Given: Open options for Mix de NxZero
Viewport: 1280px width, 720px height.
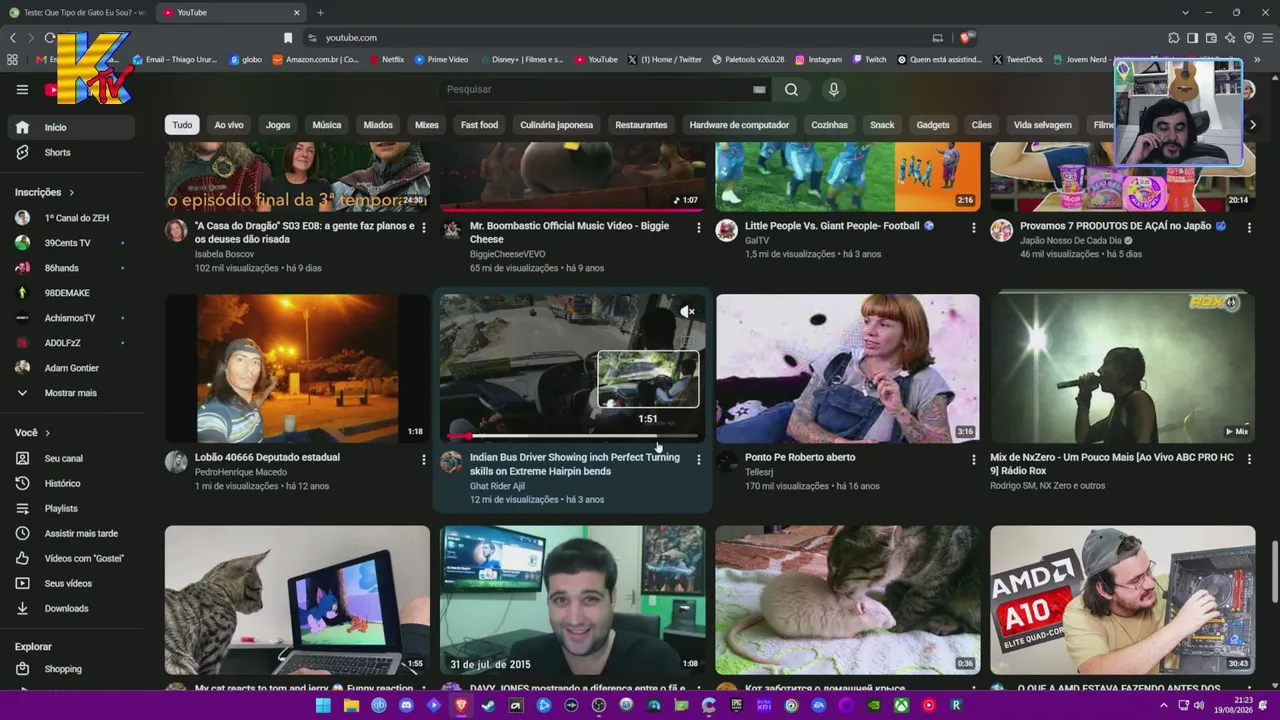Looking at the screenshot, I should [x=1248, y=459].
